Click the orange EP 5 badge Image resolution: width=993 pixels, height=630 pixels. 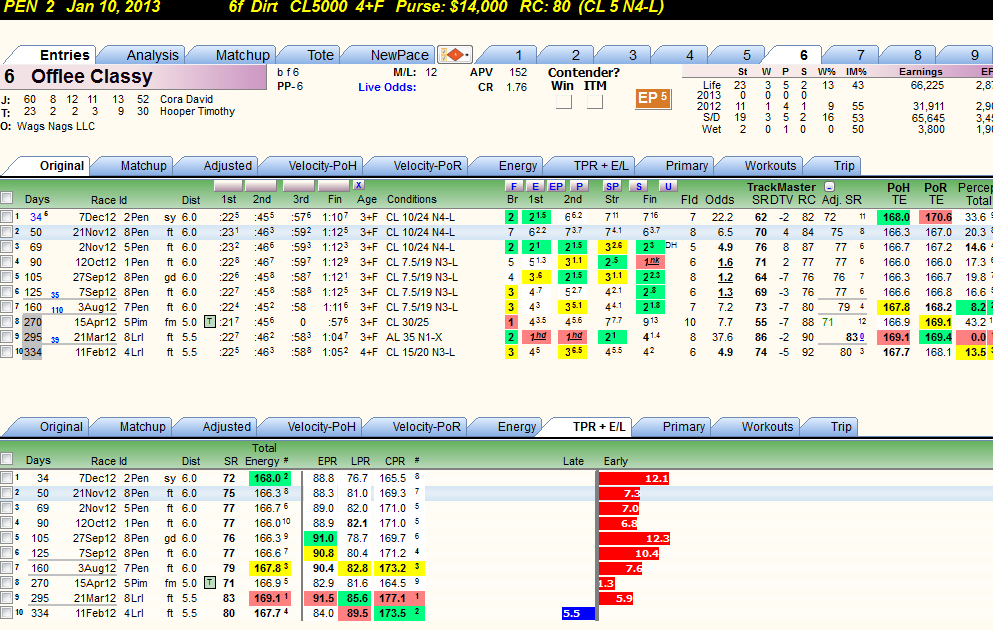pyautogui.click(x=653, y=98)
